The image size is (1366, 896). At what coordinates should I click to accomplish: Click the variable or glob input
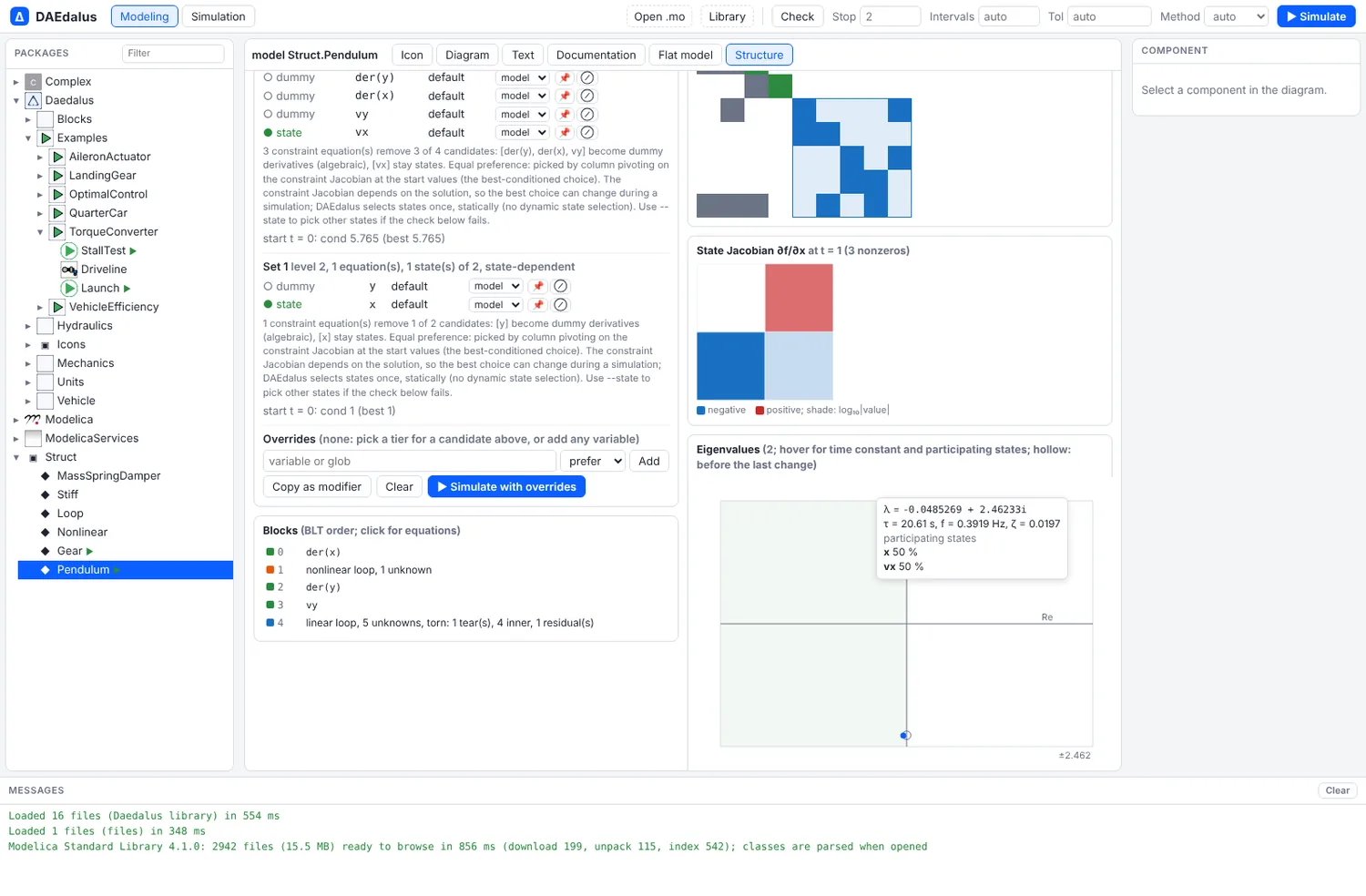[x=410, y=461]
